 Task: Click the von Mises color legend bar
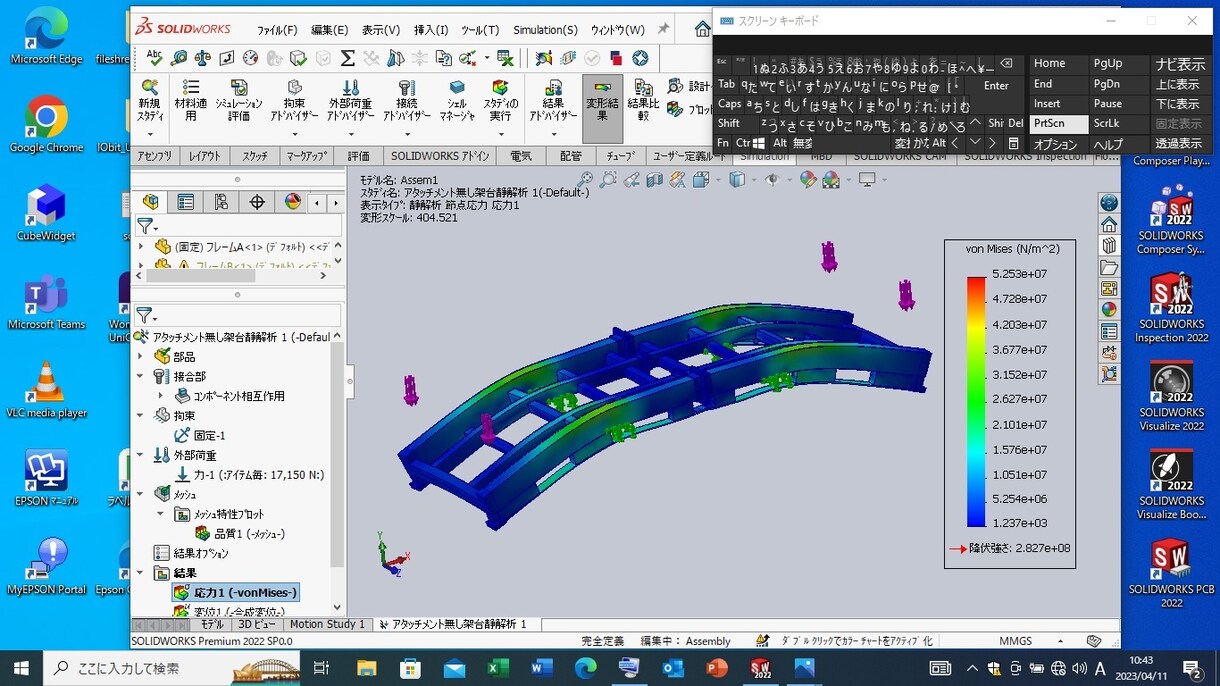pos(976,401)
